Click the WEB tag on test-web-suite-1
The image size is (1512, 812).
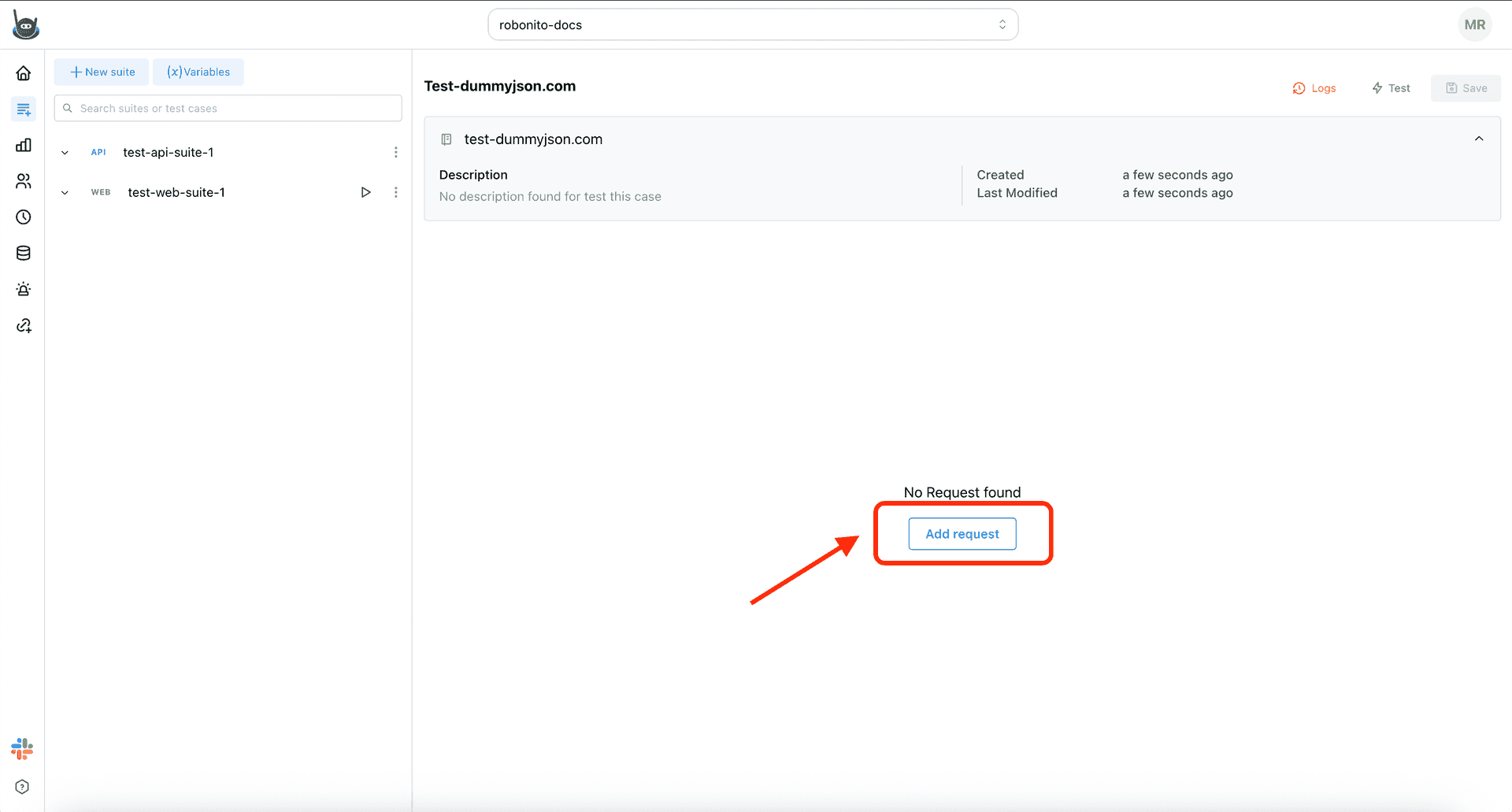101,192
